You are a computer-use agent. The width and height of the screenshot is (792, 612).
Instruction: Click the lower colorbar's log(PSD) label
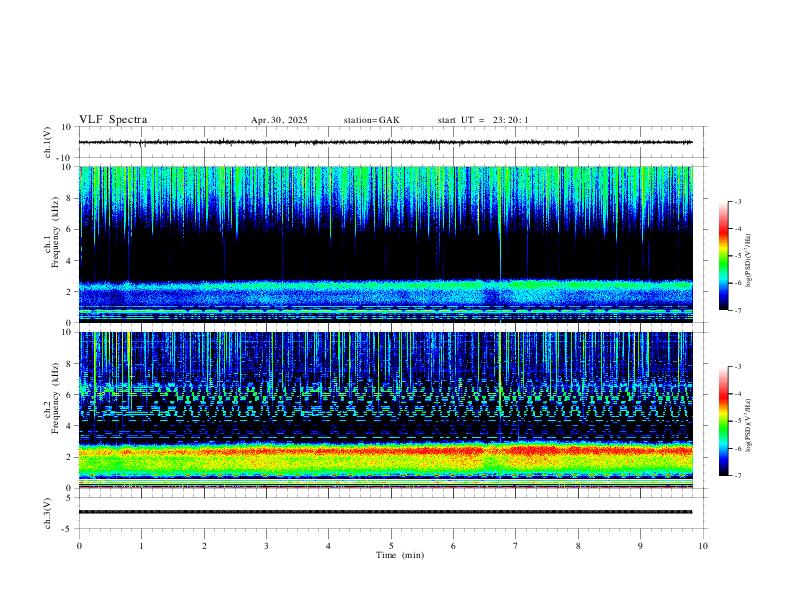point(749,426)
